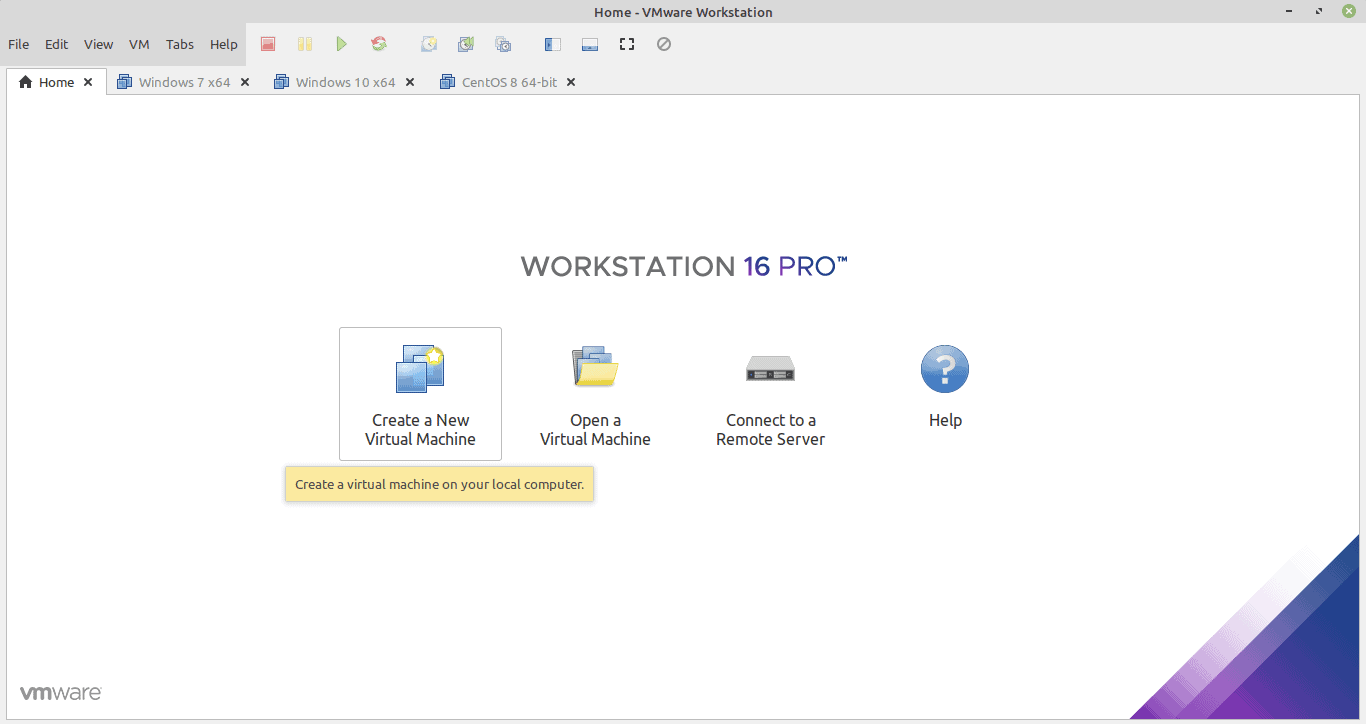Screen dimensions: 1366x724
Task: Click the Revert to Snapshot toolbar icon
Action: [x=466, y=44]
